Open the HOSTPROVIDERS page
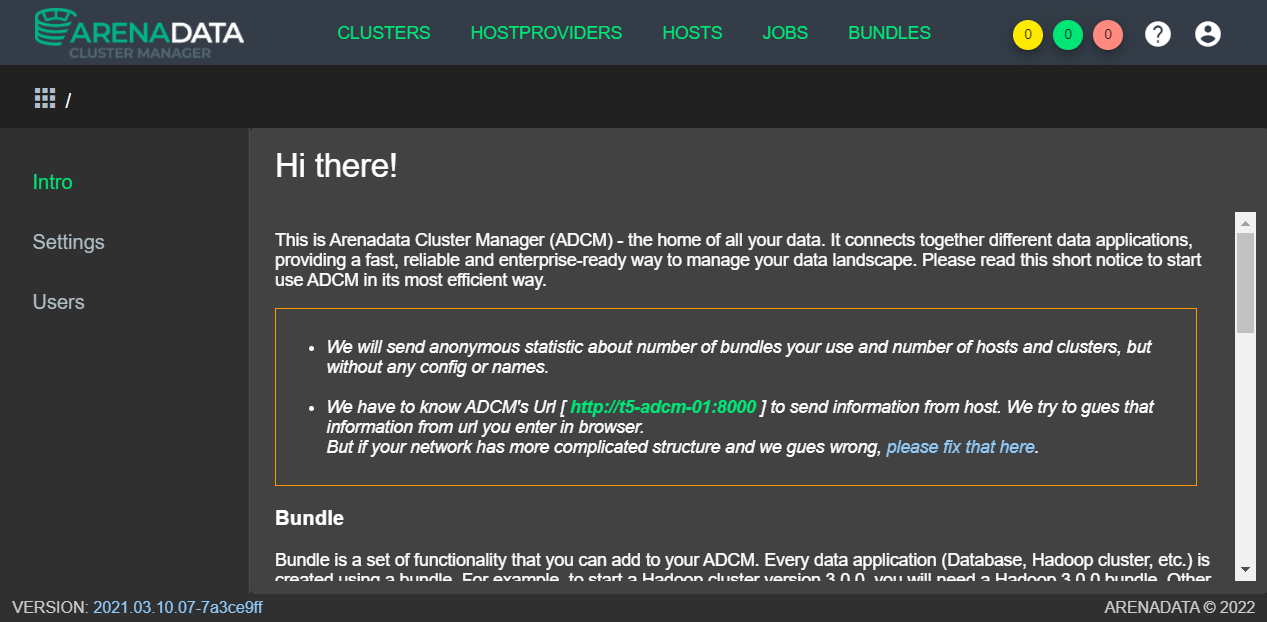Image resolution: width=1267 pixels, height=622 pixels. click(546, 32)
